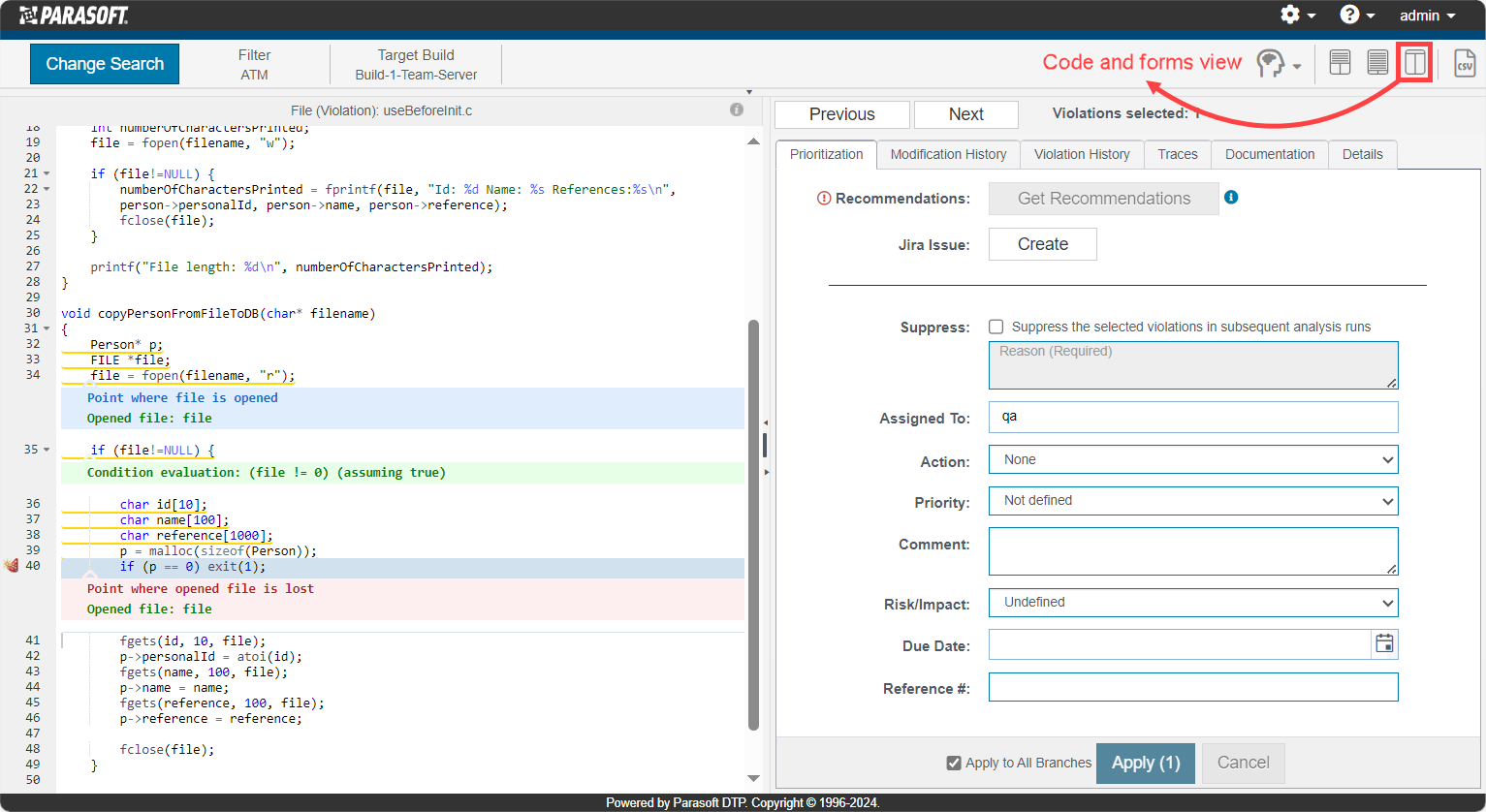Focus the Reference # field
The width and height of the screenshot is (1486, 812).
click(1193, 687)
